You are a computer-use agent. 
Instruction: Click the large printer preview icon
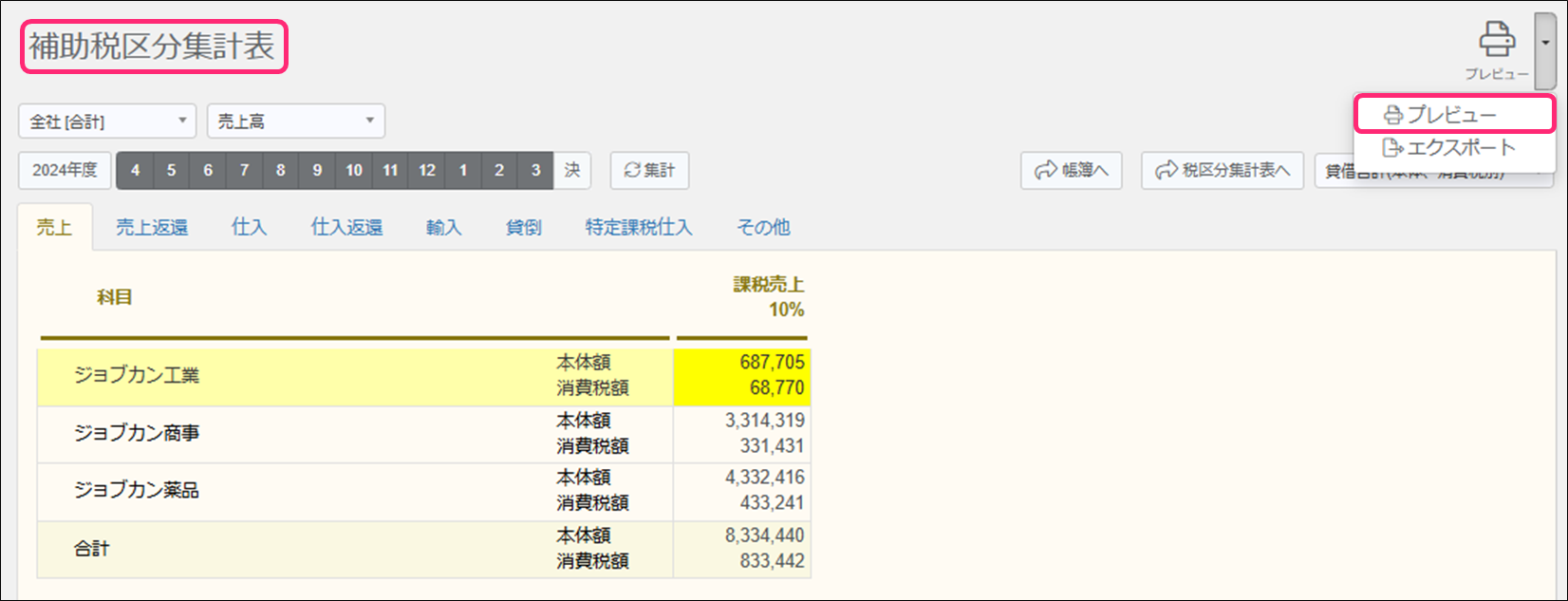coord(1497,40)
